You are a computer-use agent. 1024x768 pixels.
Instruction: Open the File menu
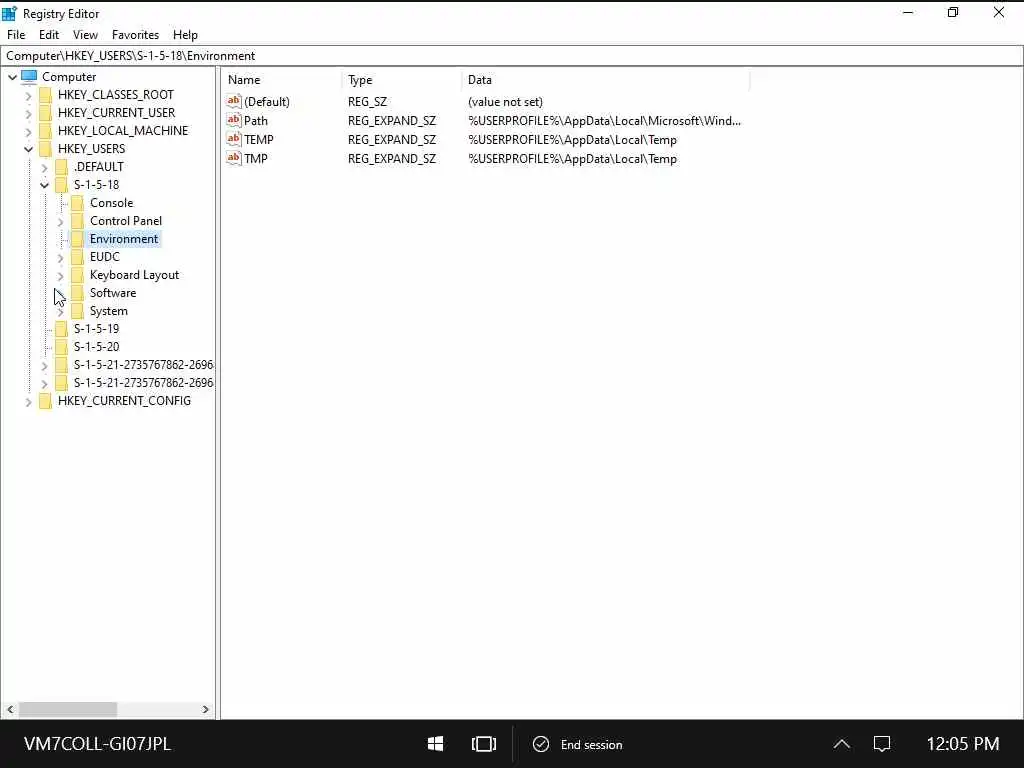[x=16, y=35]
